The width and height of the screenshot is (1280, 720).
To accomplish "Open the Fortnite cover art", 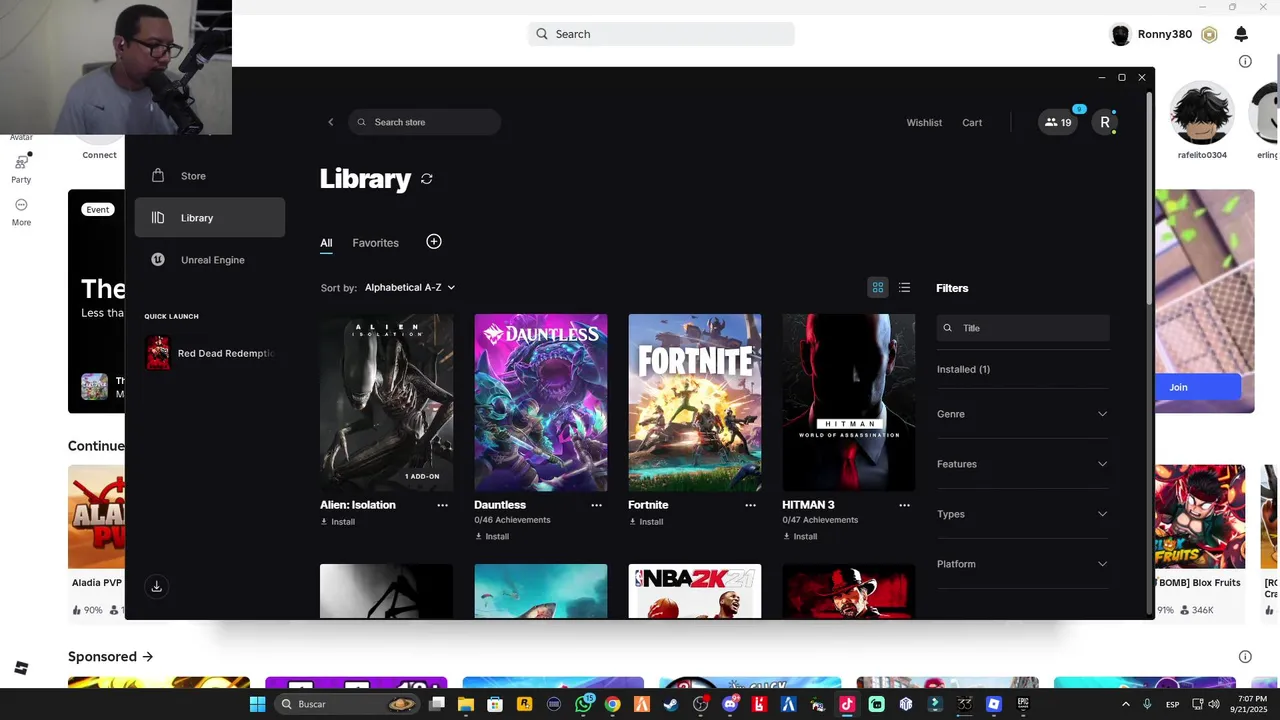I will (695, 403).
